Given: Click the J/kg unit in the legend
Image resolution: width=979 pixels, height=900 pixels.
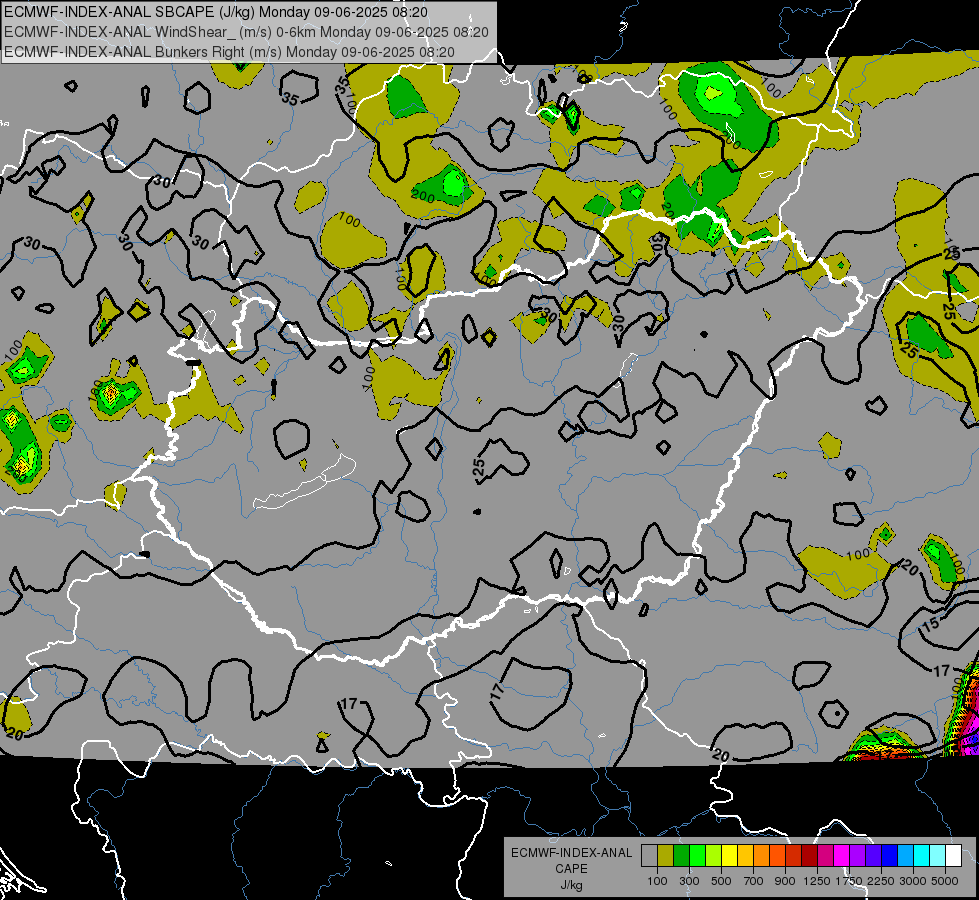Looking at the screenshot, I should (x=572, y=885).
